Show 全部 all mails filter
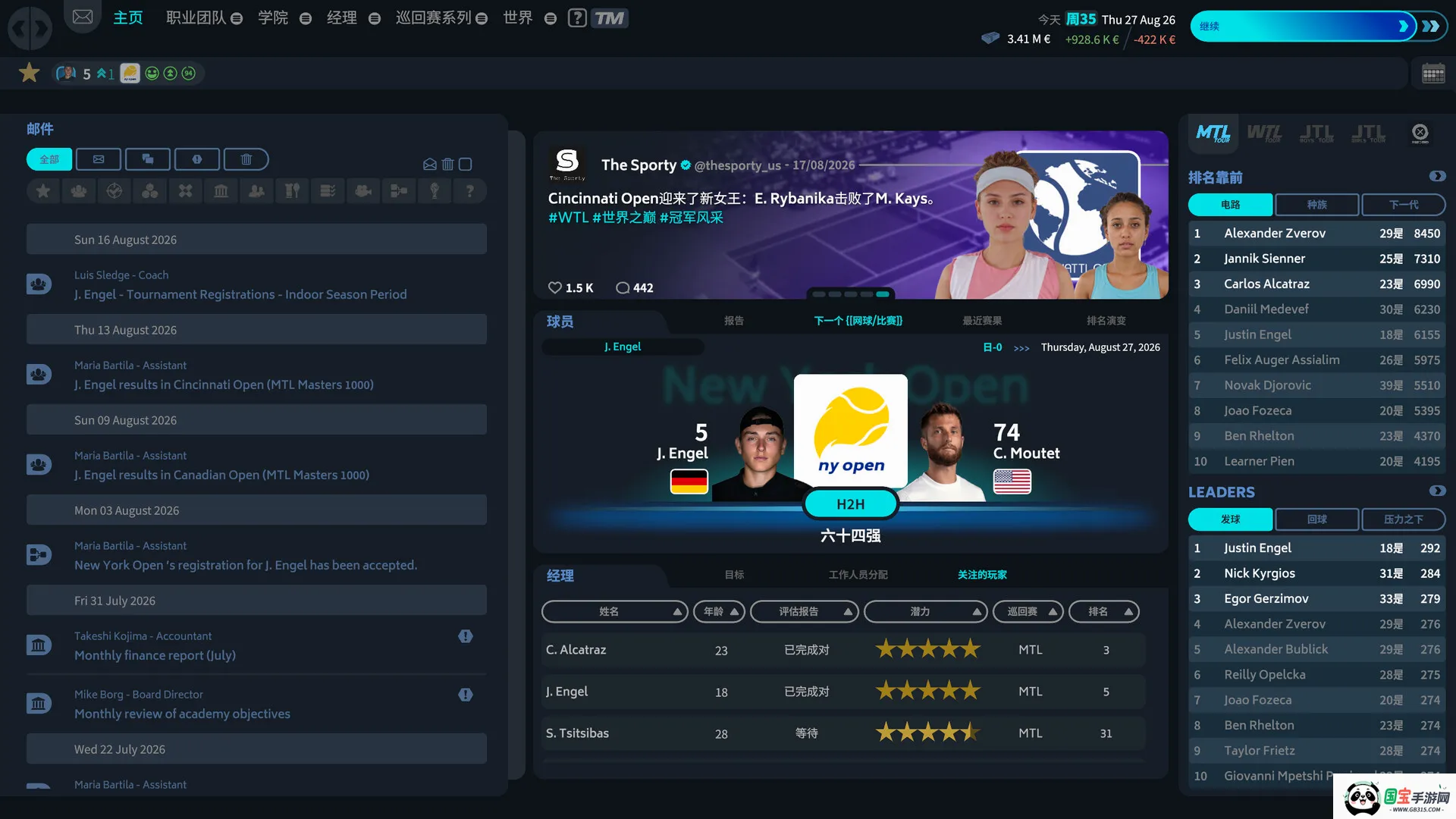 coord(49,159)
